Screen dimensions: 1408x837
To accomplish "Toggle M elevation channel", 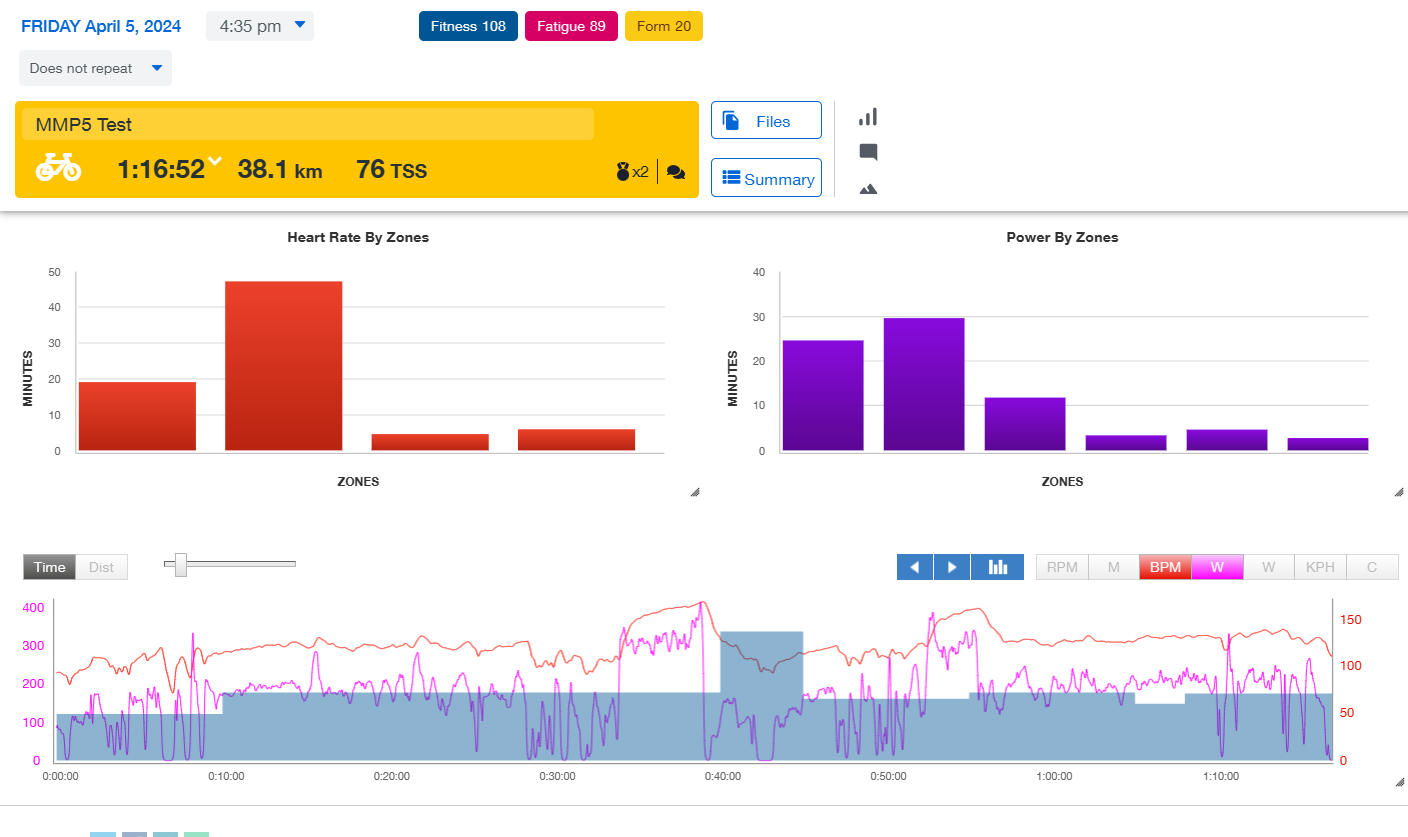I will 1113,567.
